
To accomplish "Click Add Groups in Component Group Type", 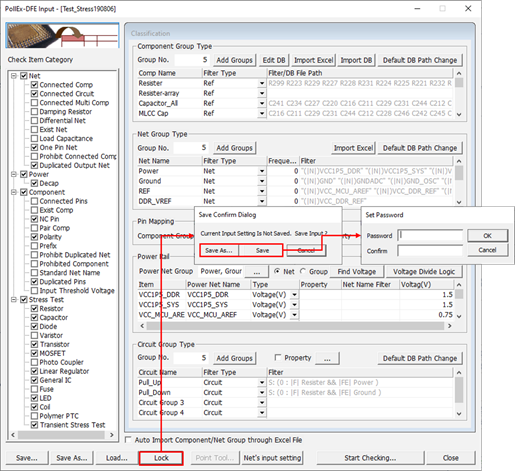I will (x=235, y=60).
